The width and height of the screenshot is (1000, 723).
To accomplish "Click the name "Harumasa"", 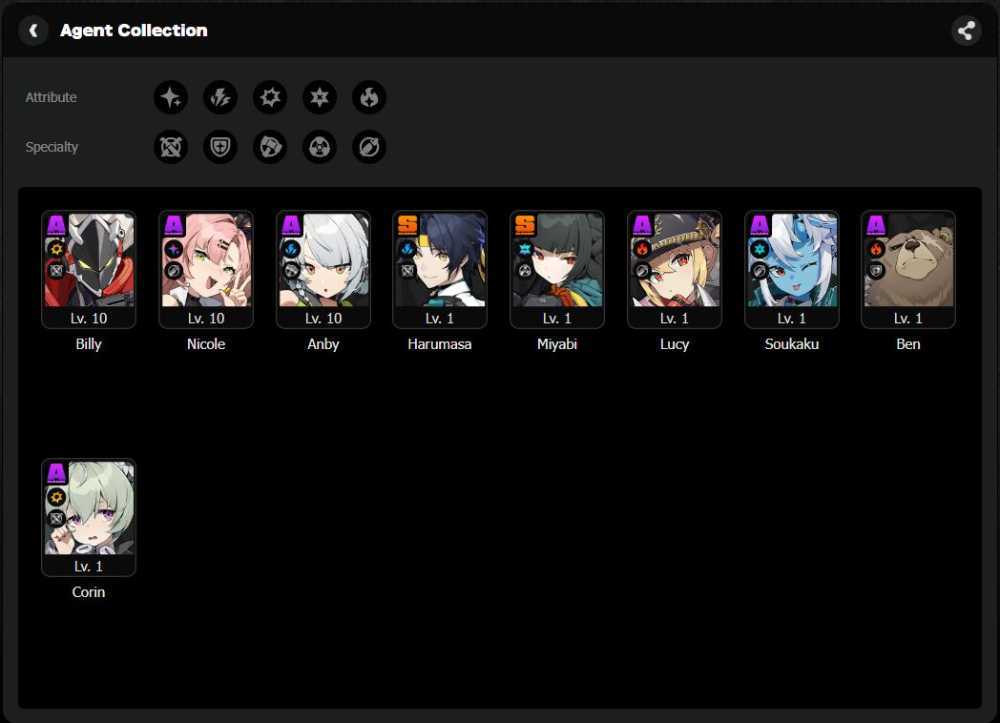I will coord(440,344).
